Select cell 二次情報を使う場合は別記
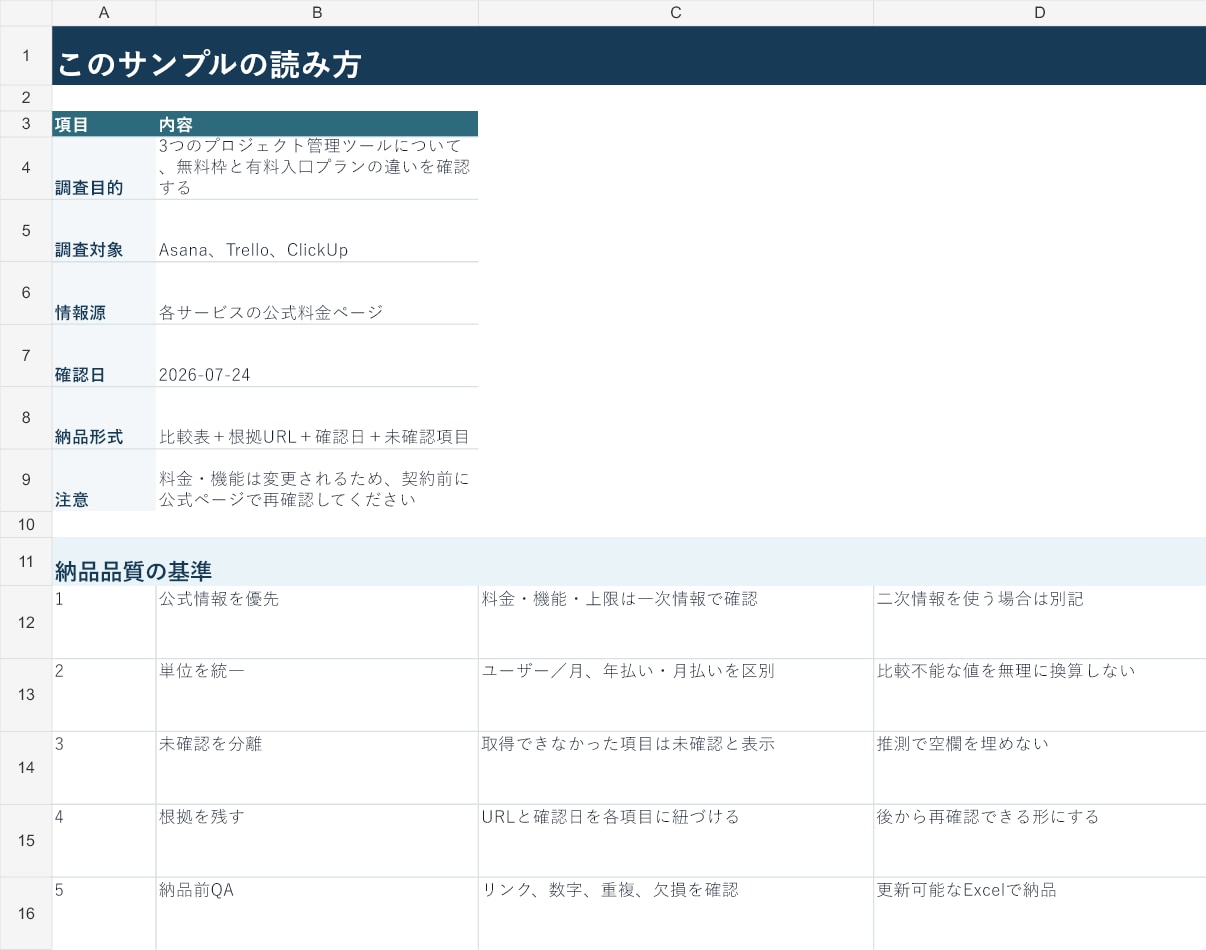The width and height of the screenshot is (1206, 950). coord(1040,622)
